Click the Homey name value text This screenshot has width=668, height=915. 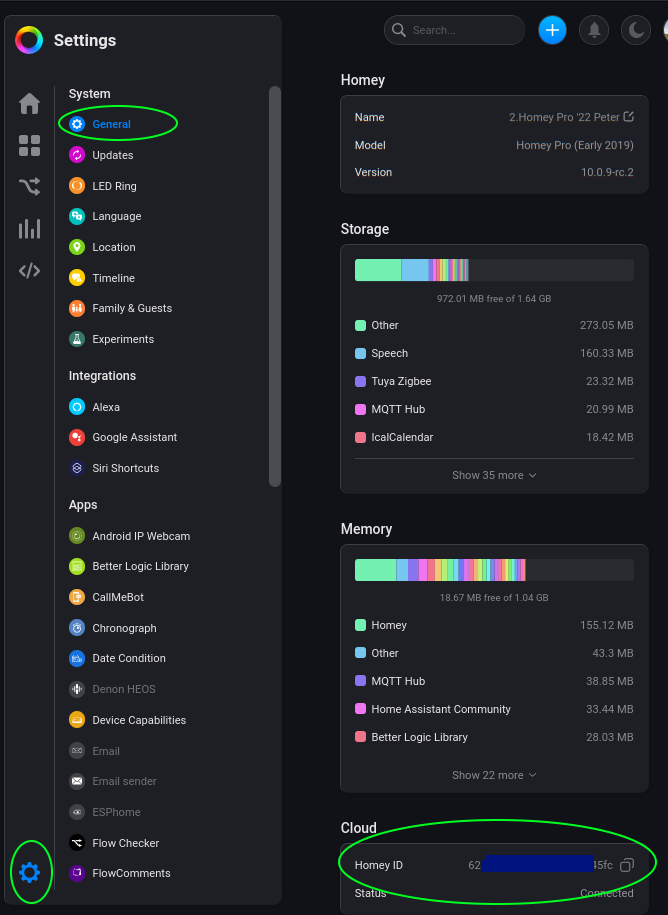point(564,117)
